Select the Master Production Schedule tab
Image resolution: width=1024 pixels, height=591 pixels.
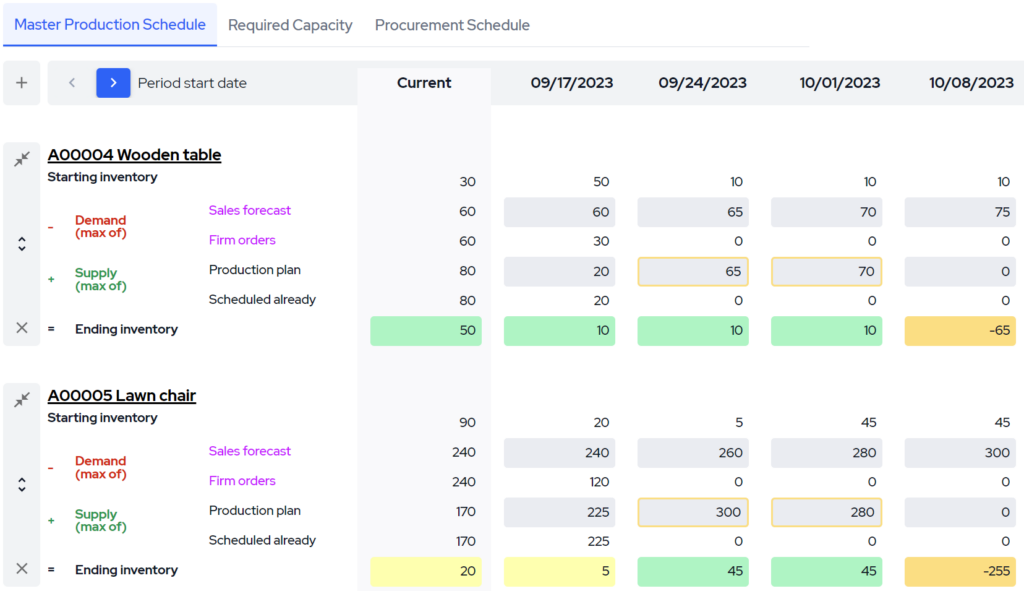point(110,25)
